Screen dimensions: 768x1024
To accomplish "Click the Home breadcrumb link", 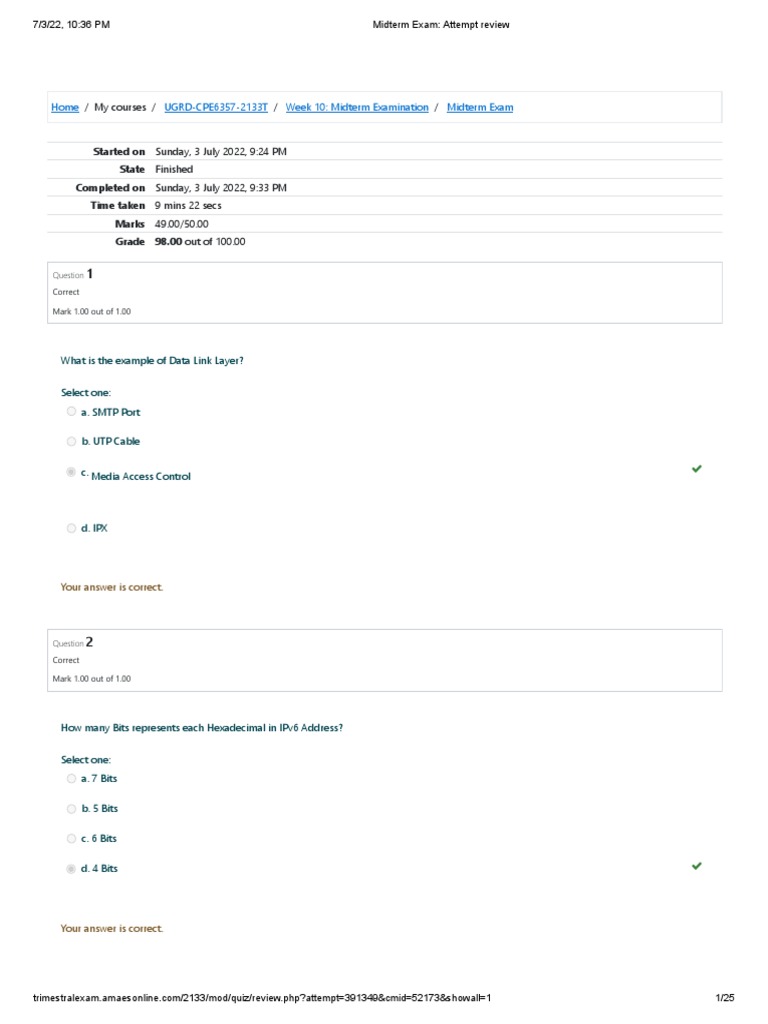I will point(65,107).
